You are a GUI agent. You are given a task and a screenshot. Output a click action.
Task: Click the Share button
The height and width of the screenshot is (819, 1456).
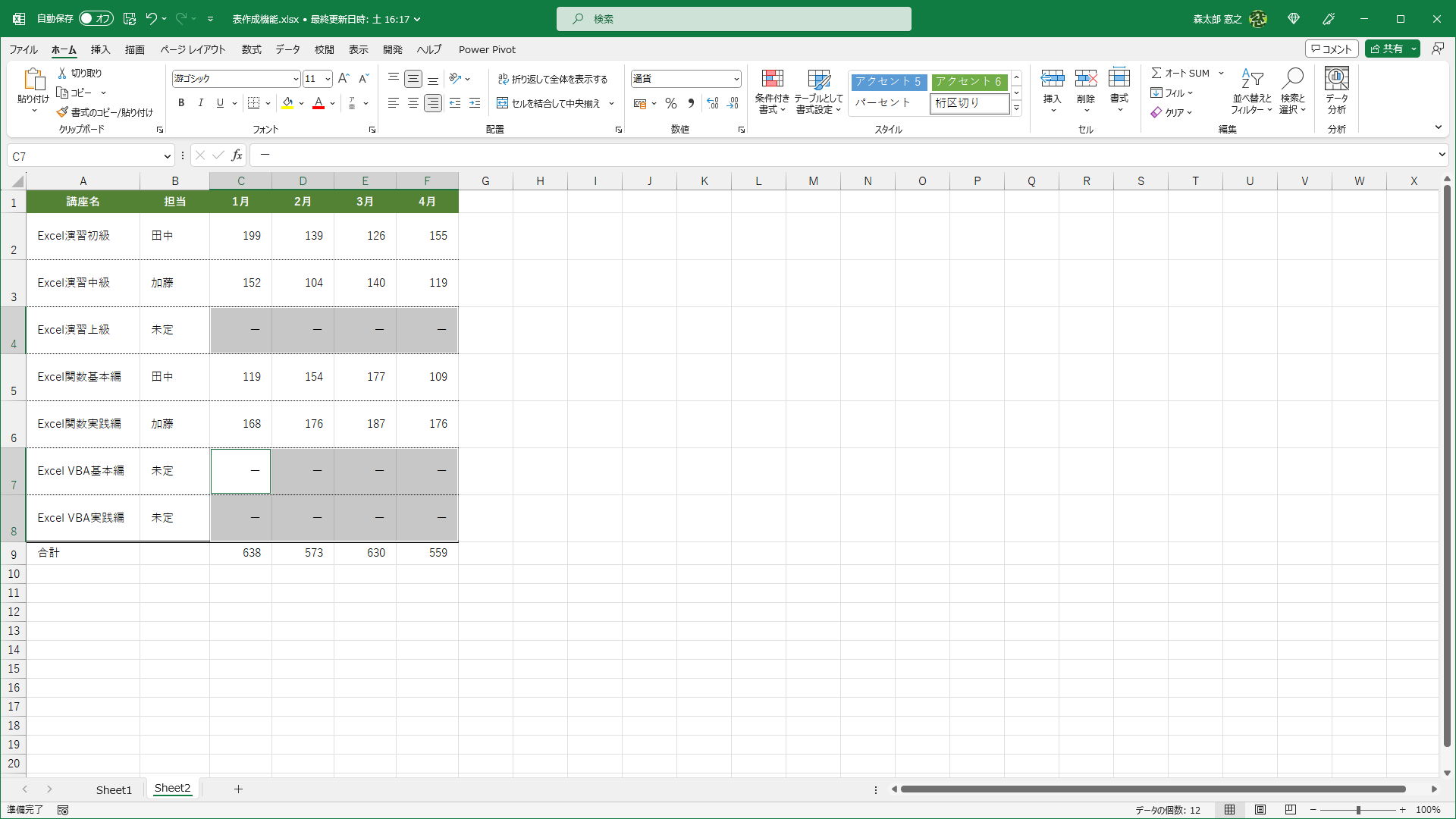coord(1387,49)
